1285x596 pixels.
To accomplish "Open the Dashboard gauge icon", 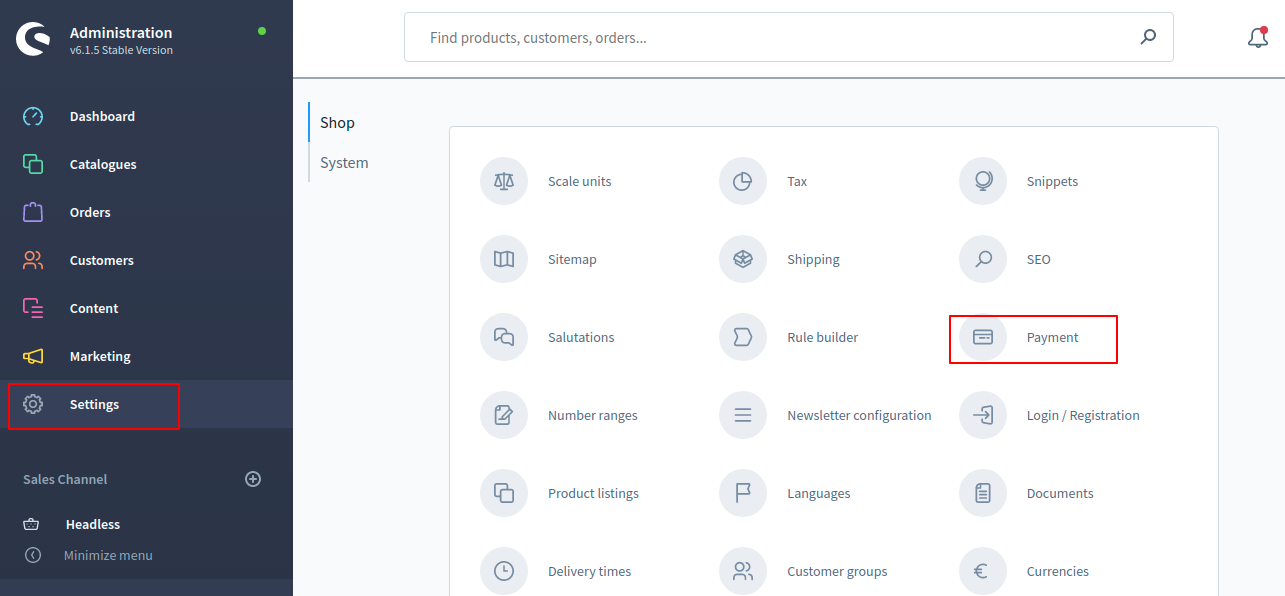I will click(33, 116).
